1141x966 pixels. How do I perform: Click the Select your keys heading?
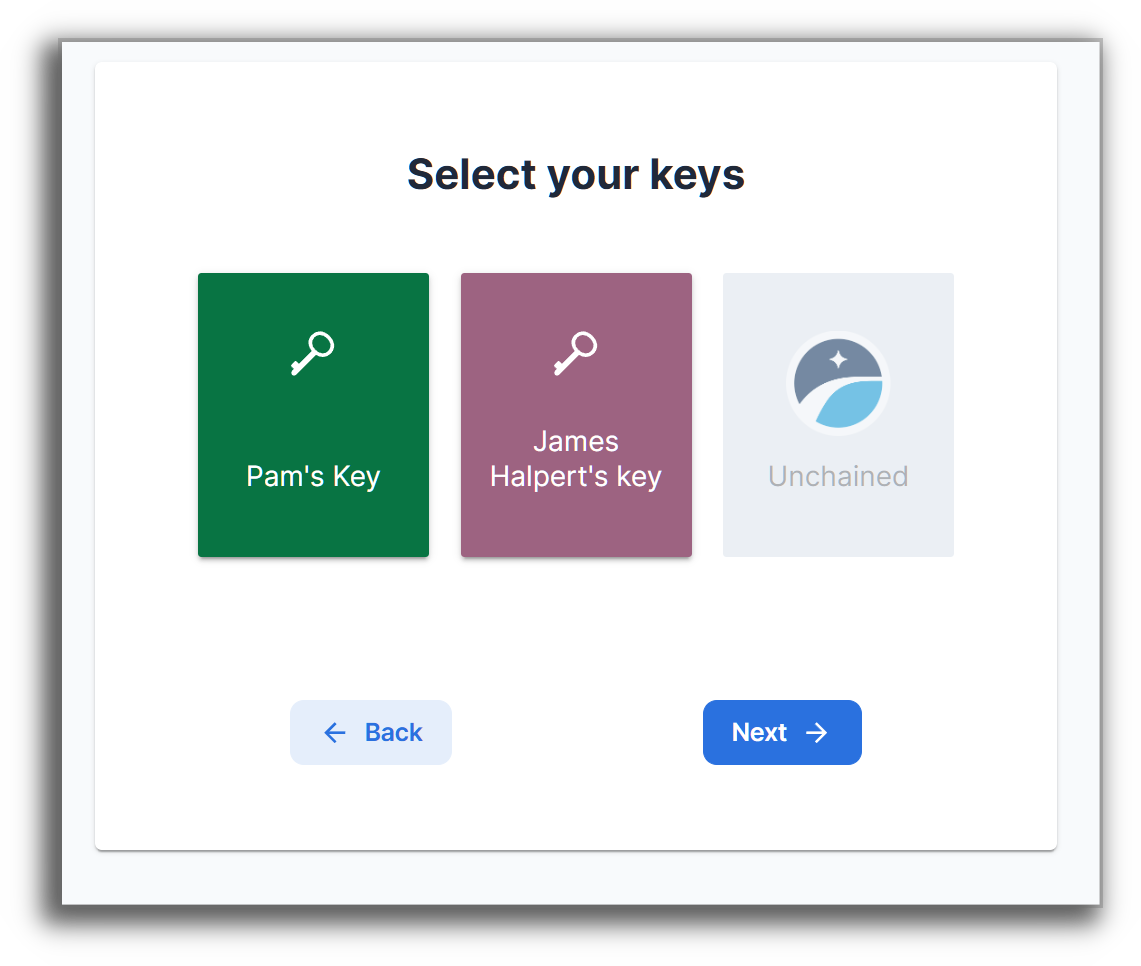tap(575, 174)
